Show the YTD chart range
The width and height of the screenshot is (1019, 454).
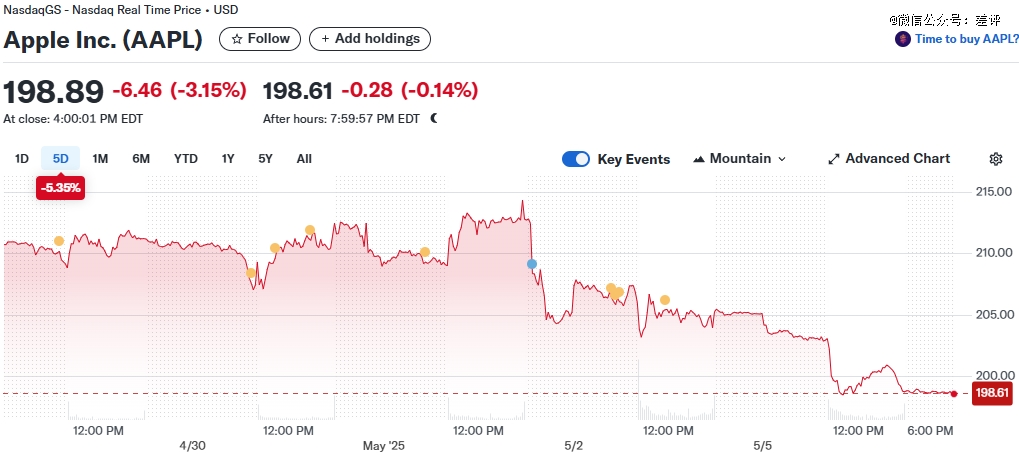tap(185, 159)
